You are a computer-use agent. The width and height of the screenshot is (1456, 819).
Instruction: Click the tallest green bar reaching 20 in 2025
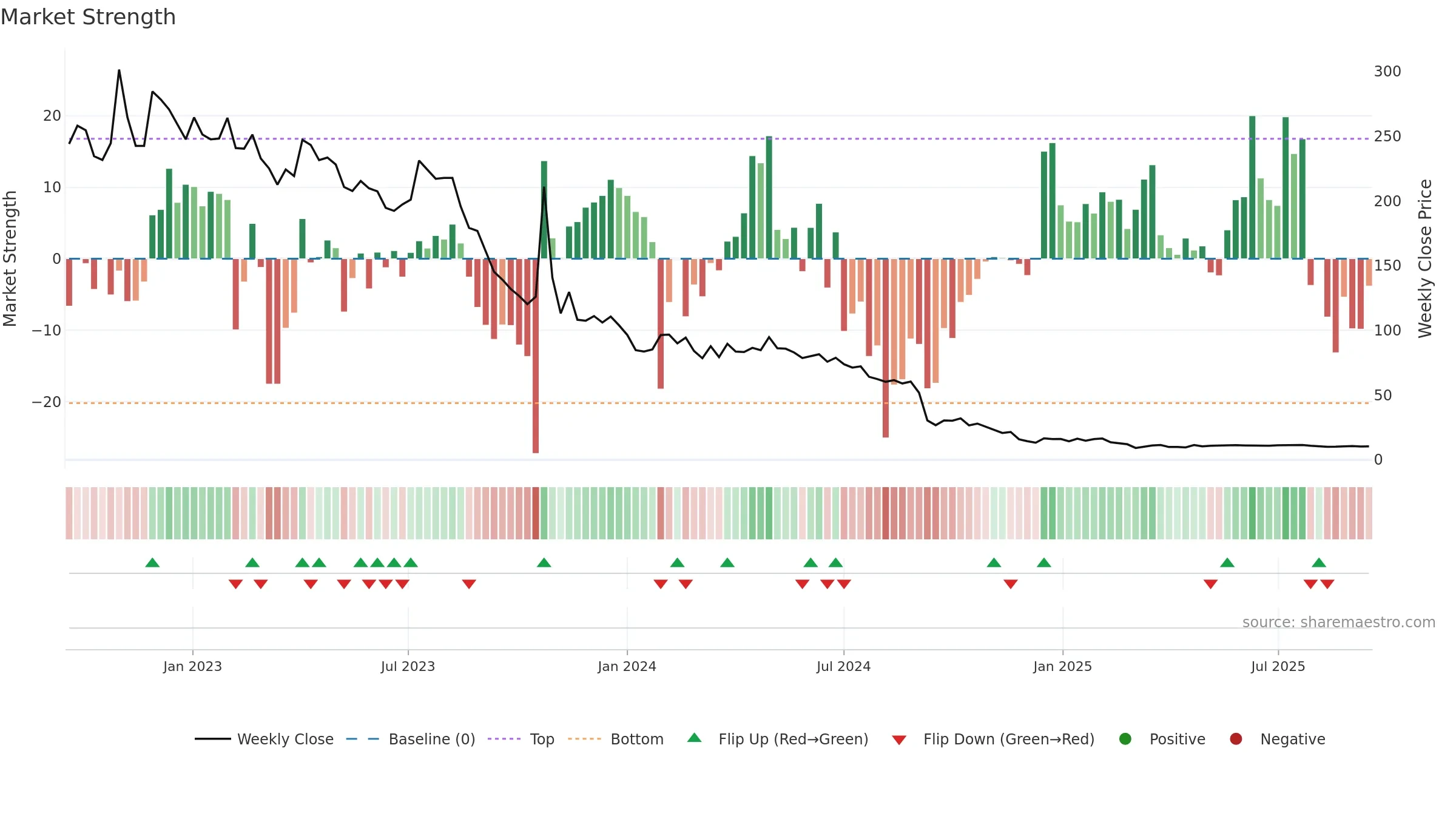[1252, 187]
